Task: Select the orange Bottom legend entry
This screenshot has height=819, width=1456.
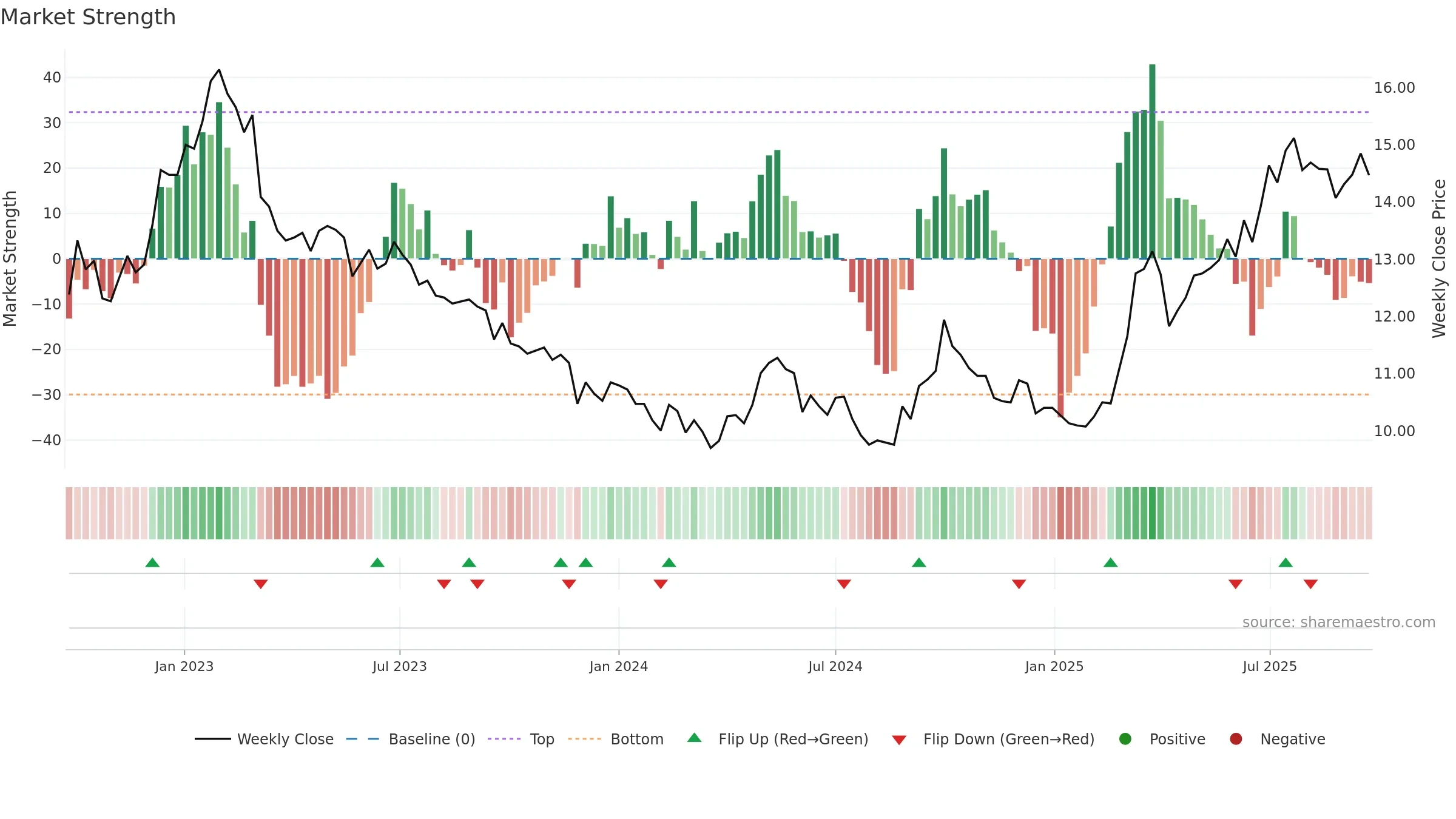Action: tap(616, 739)
